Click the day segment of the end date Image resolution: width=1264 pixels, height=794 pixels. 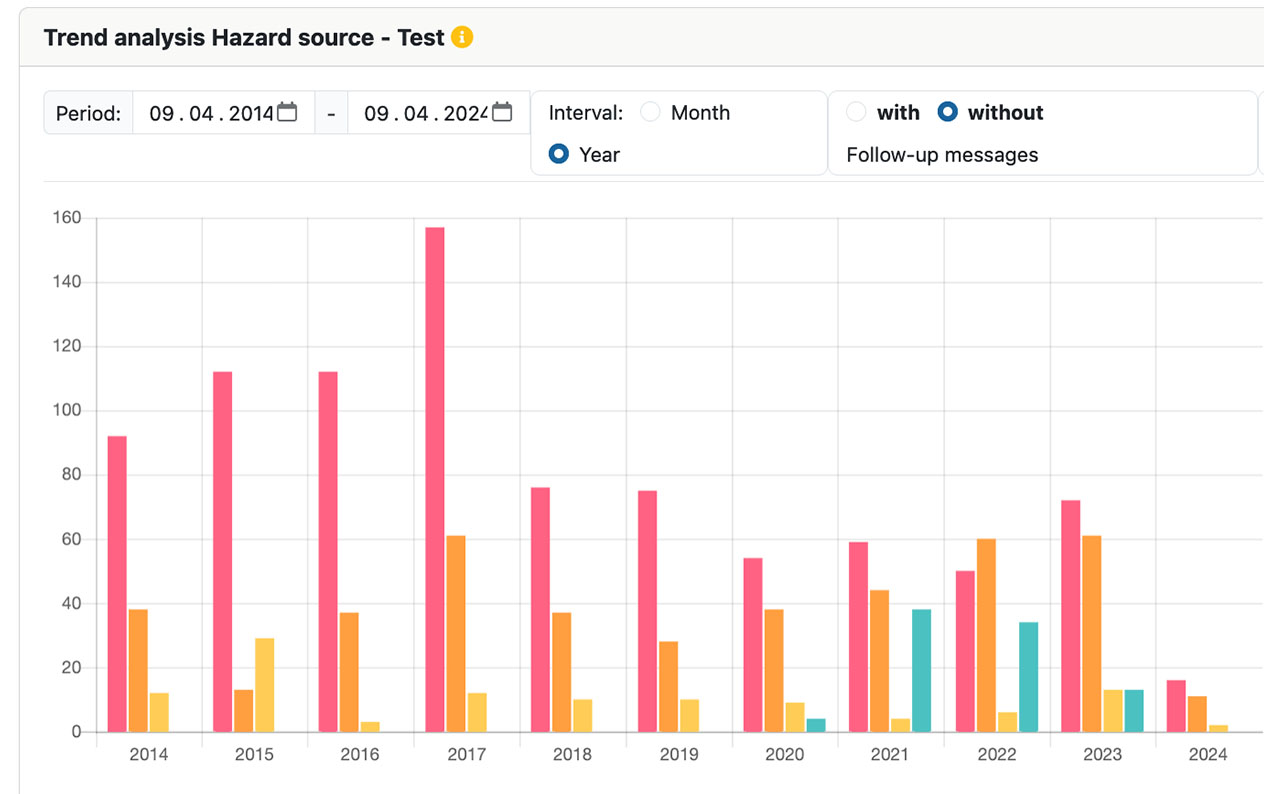pyautogui.click(x=376, y=113)
